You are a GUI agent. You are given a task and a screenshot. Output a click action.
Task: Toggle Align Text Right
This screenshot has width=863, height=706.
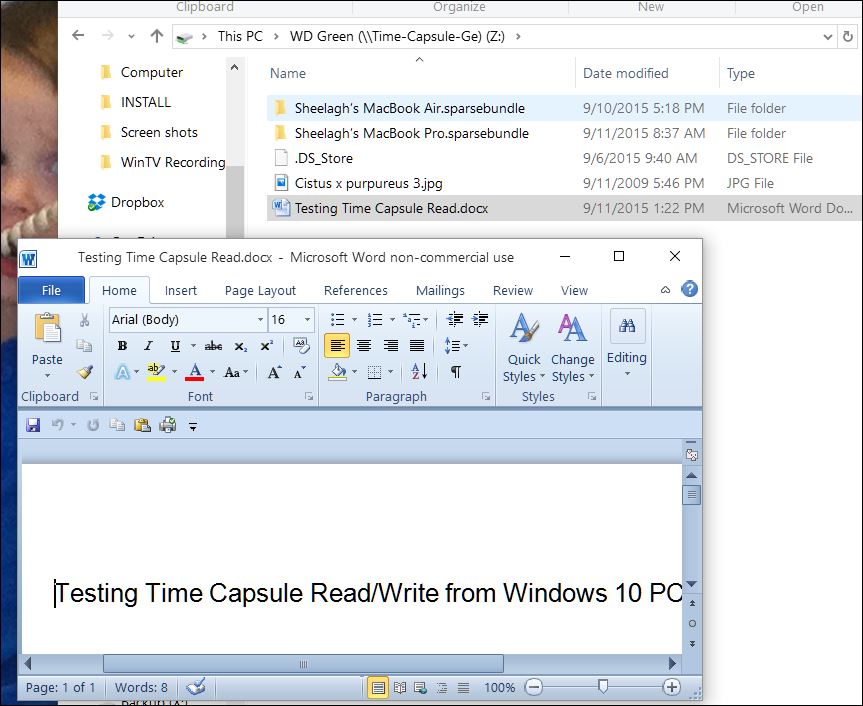coord(391,346)
